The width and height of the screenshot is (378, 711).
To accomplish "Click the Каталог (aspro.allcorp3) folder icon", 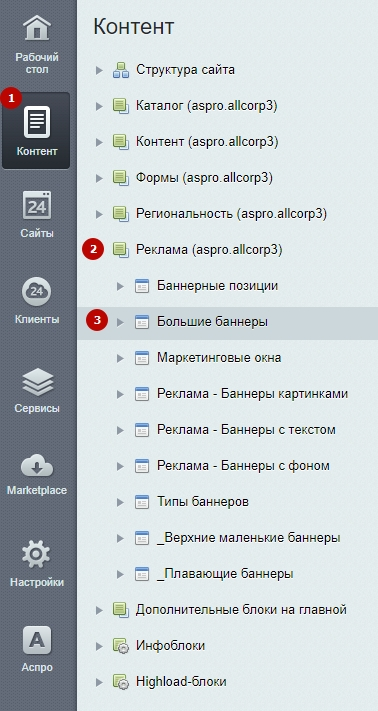I will click(x=121, y=107).
